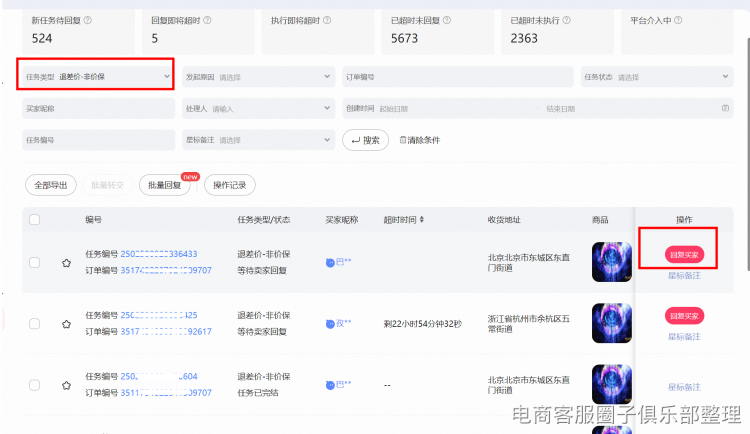Select the 已超时未回复 5673 card
This screenshot has width=750, height=434.
(438, 31)
